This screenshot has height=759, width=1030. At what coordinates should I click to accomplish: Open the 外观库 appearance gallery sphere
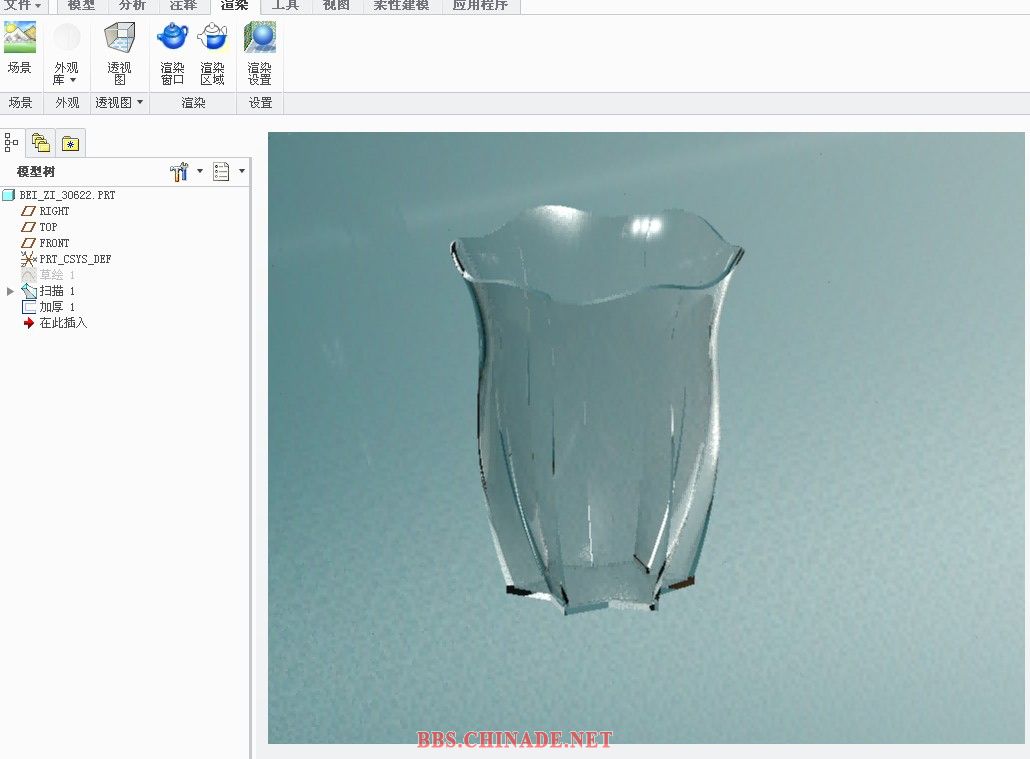point(66,37)
